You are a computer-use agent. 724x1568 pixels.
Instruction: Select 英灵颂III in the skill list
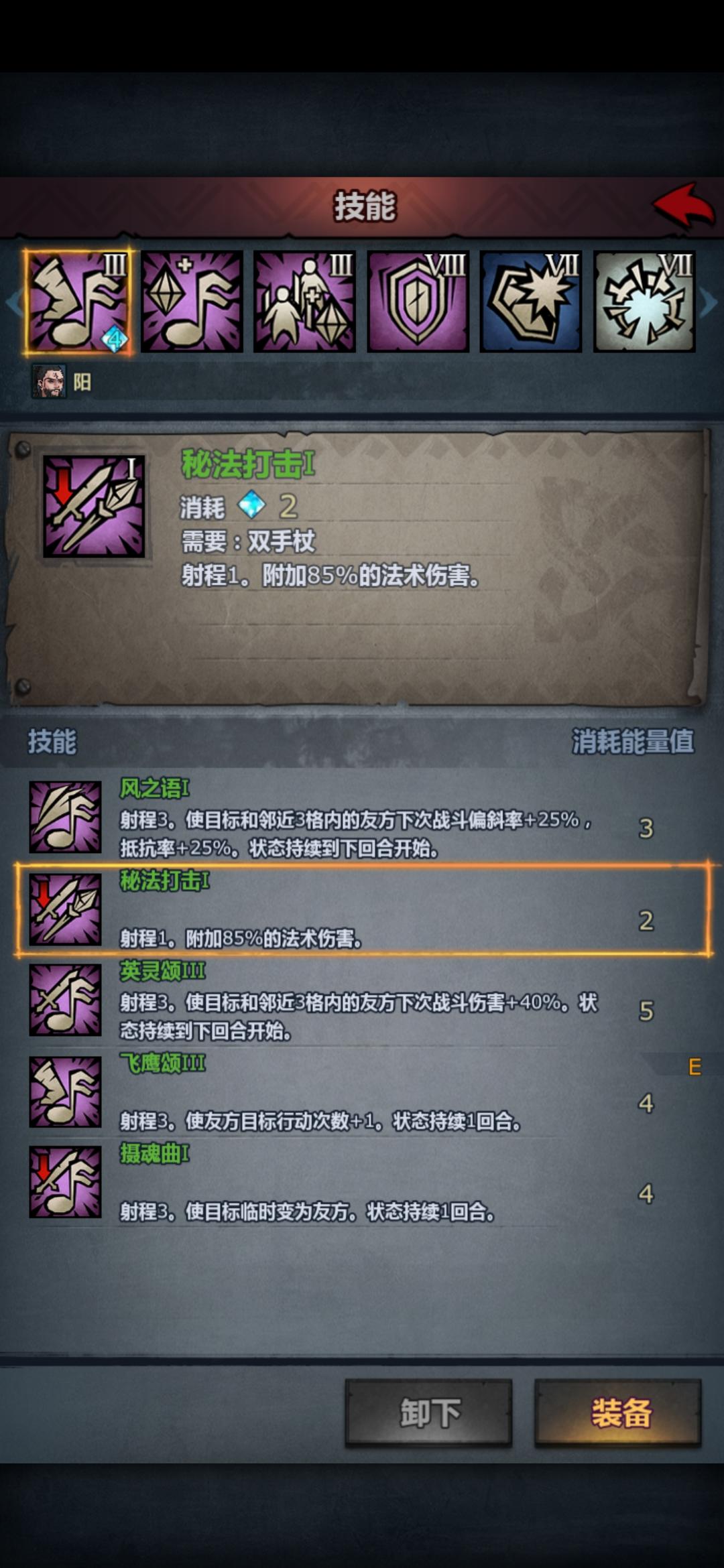[x=362, y=1000]
